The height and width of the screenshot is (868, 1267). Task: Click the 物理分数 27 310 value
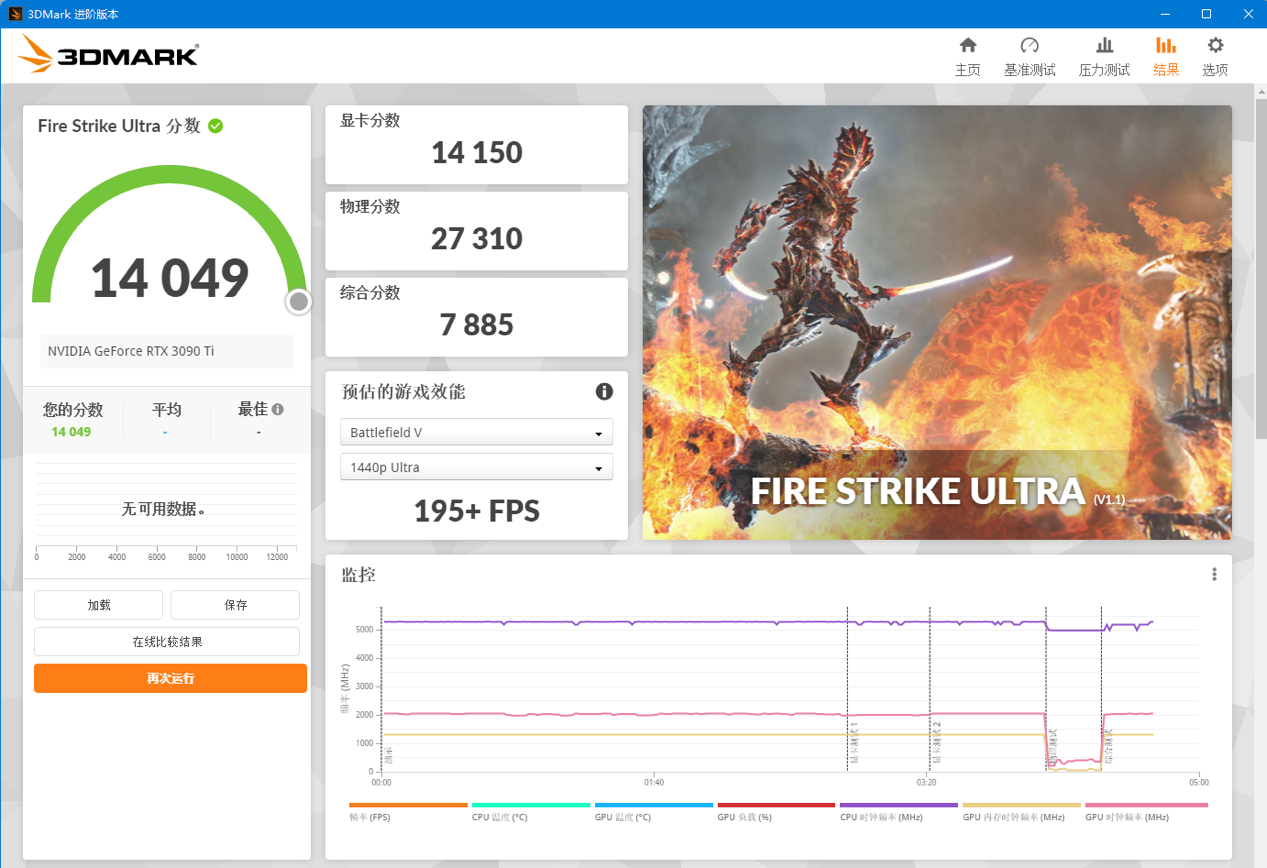[x=477, y=239]
